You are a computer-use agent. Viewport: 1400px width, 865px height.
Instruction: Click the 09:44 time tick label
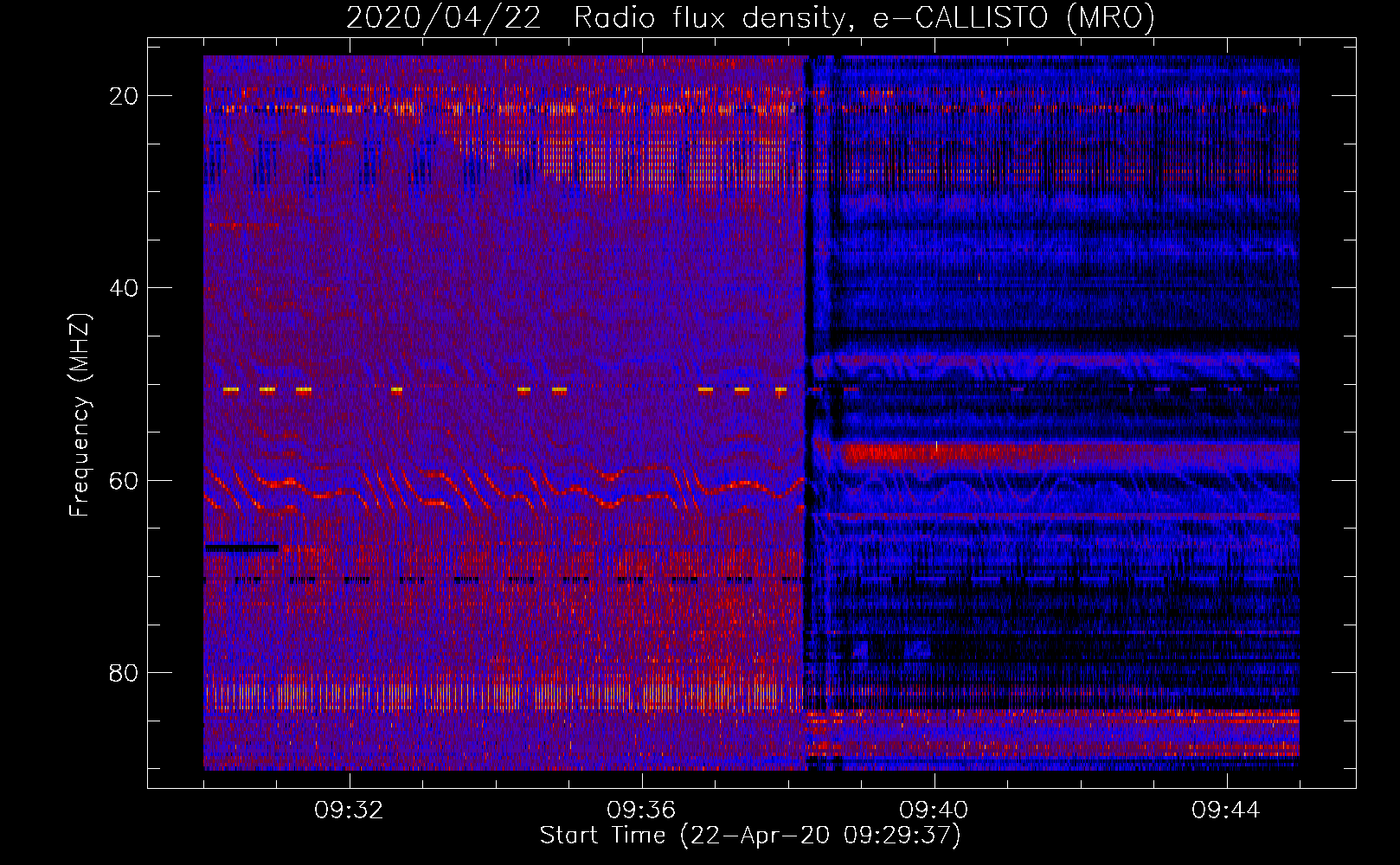pos(1226,811)
